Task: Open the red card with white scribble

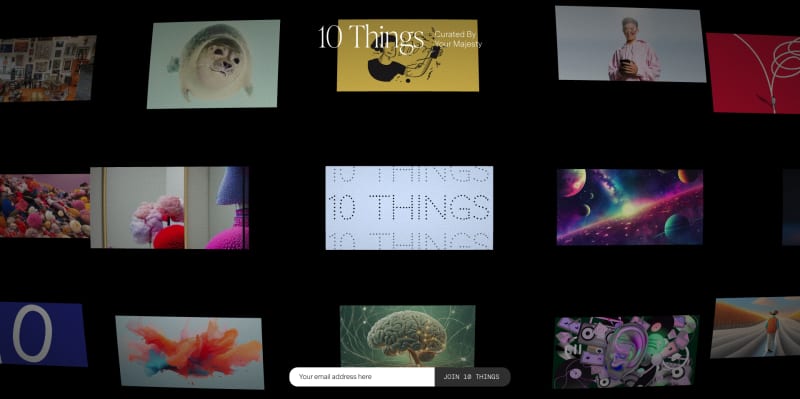Action: coord(754,73)
